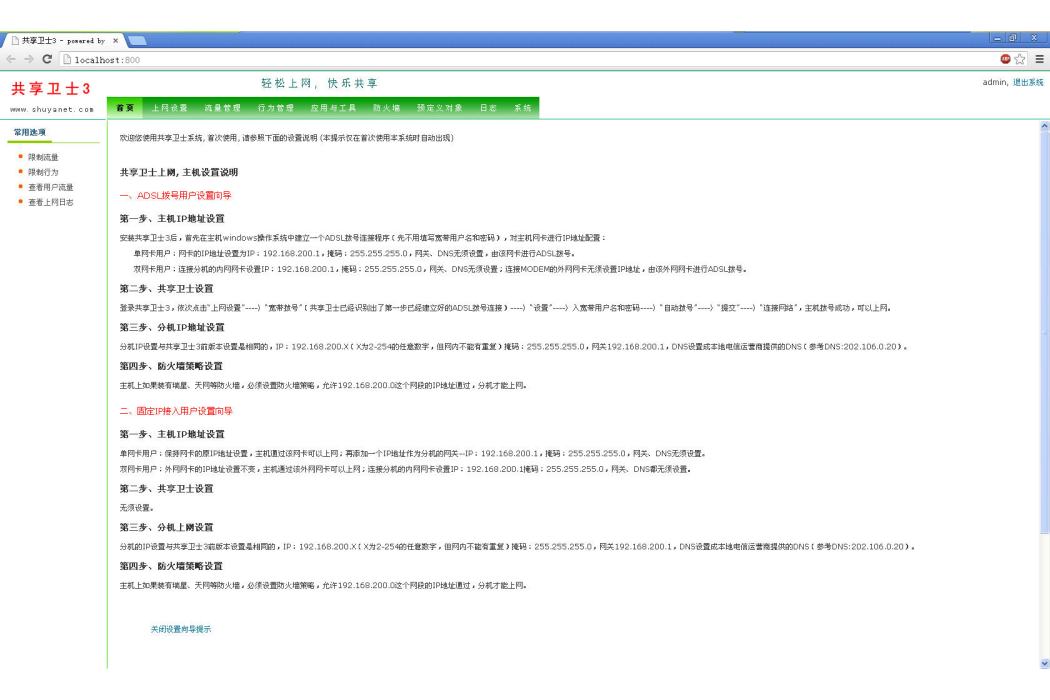1050x700 pixels.
Task: Click the 退出系统 logout link
Action: coord(1028,82)
